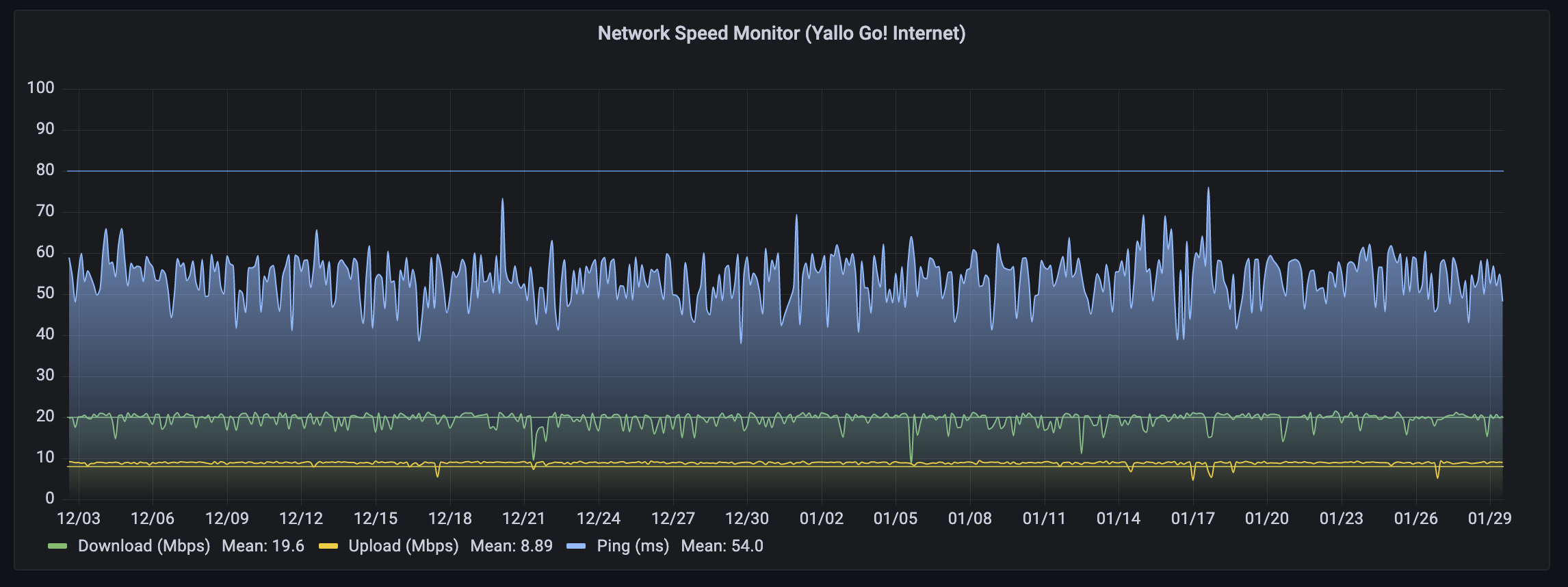Click the ping spike peak near 12/20
Viewport: 1568px width, 587px height.
[x=503, y=200]
